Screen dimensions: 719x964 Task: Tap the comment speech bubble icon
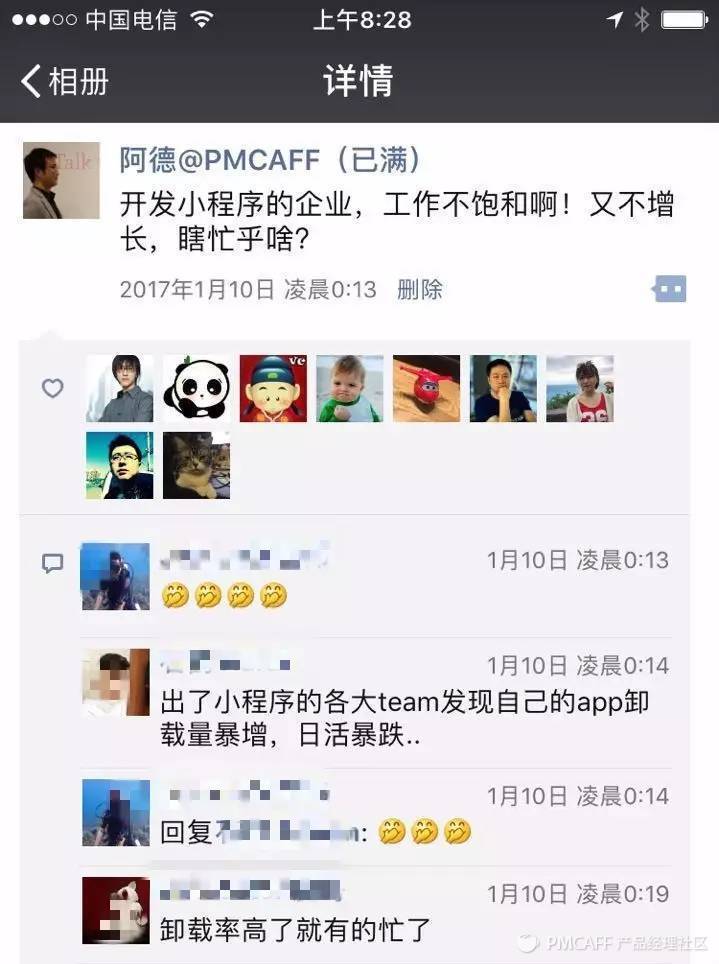coord(52,563)
